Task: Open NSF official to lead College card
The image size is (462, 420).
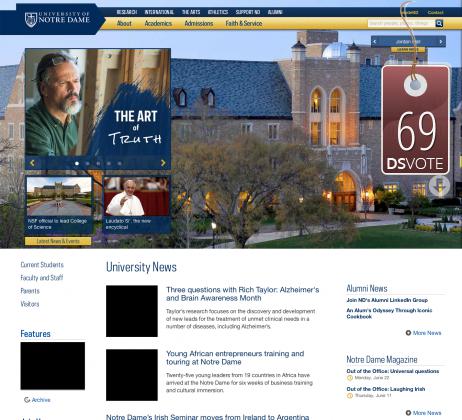Action: tap(59, 205)
